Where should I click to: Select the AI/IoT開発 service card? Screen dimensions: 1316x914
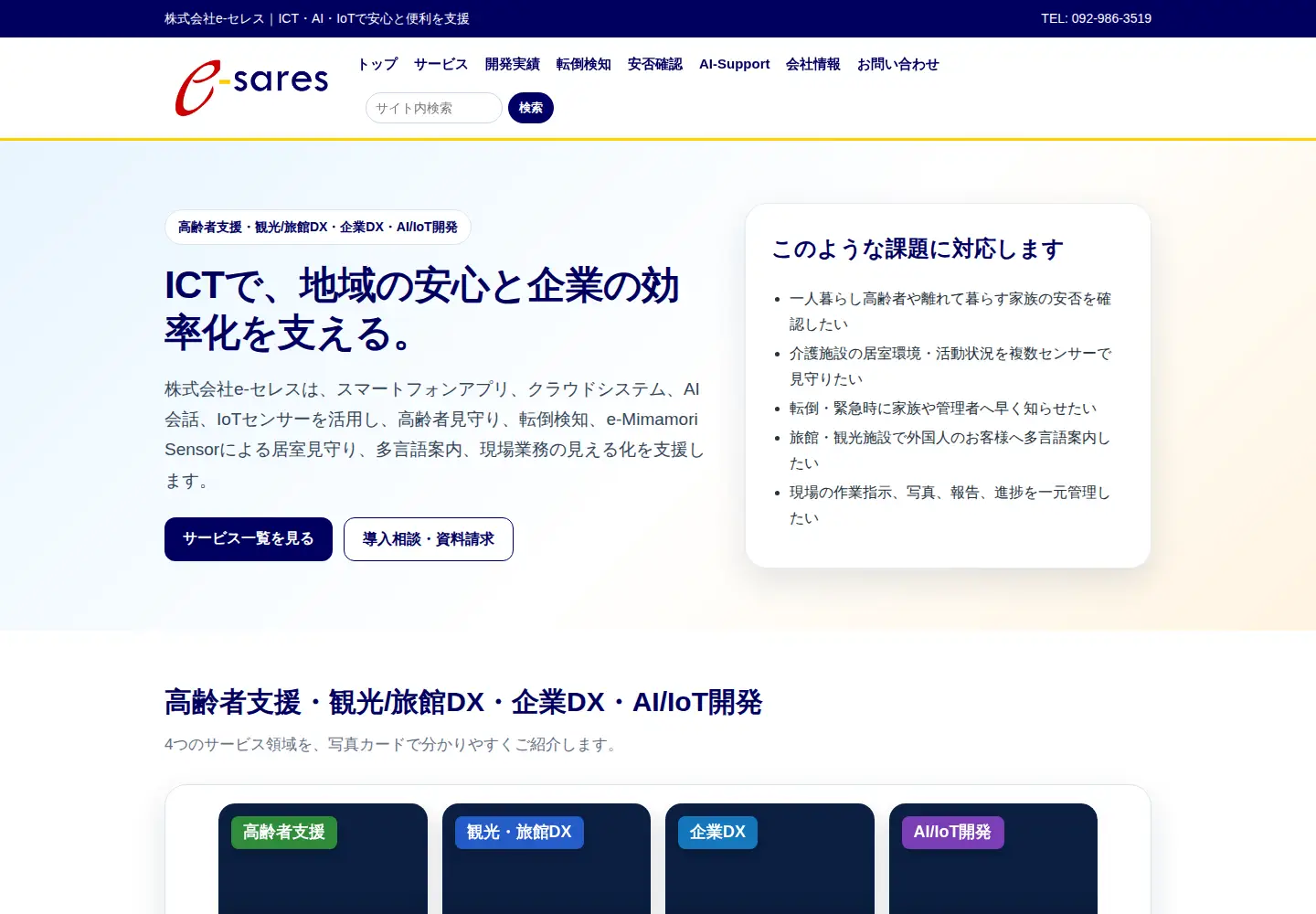[993, 858]
